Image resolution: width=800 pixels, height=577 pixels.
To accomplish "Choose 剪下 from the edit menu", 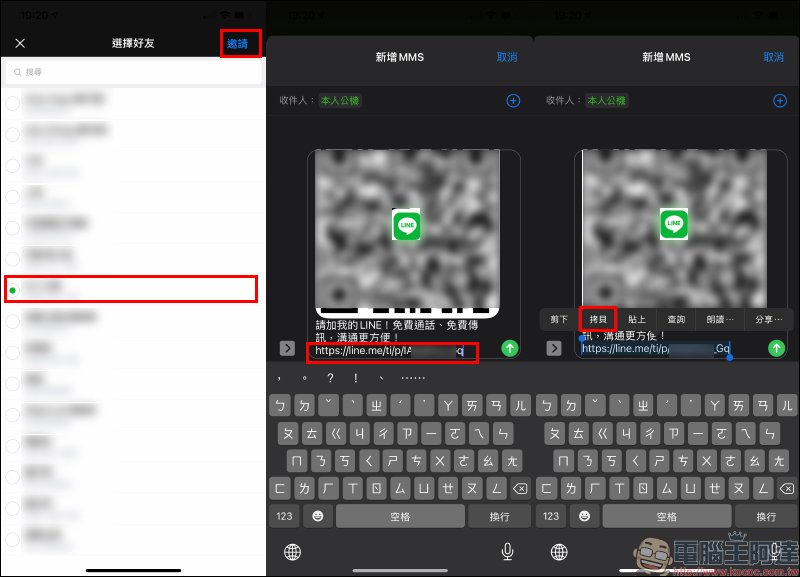I will click(x=559, y=319).
